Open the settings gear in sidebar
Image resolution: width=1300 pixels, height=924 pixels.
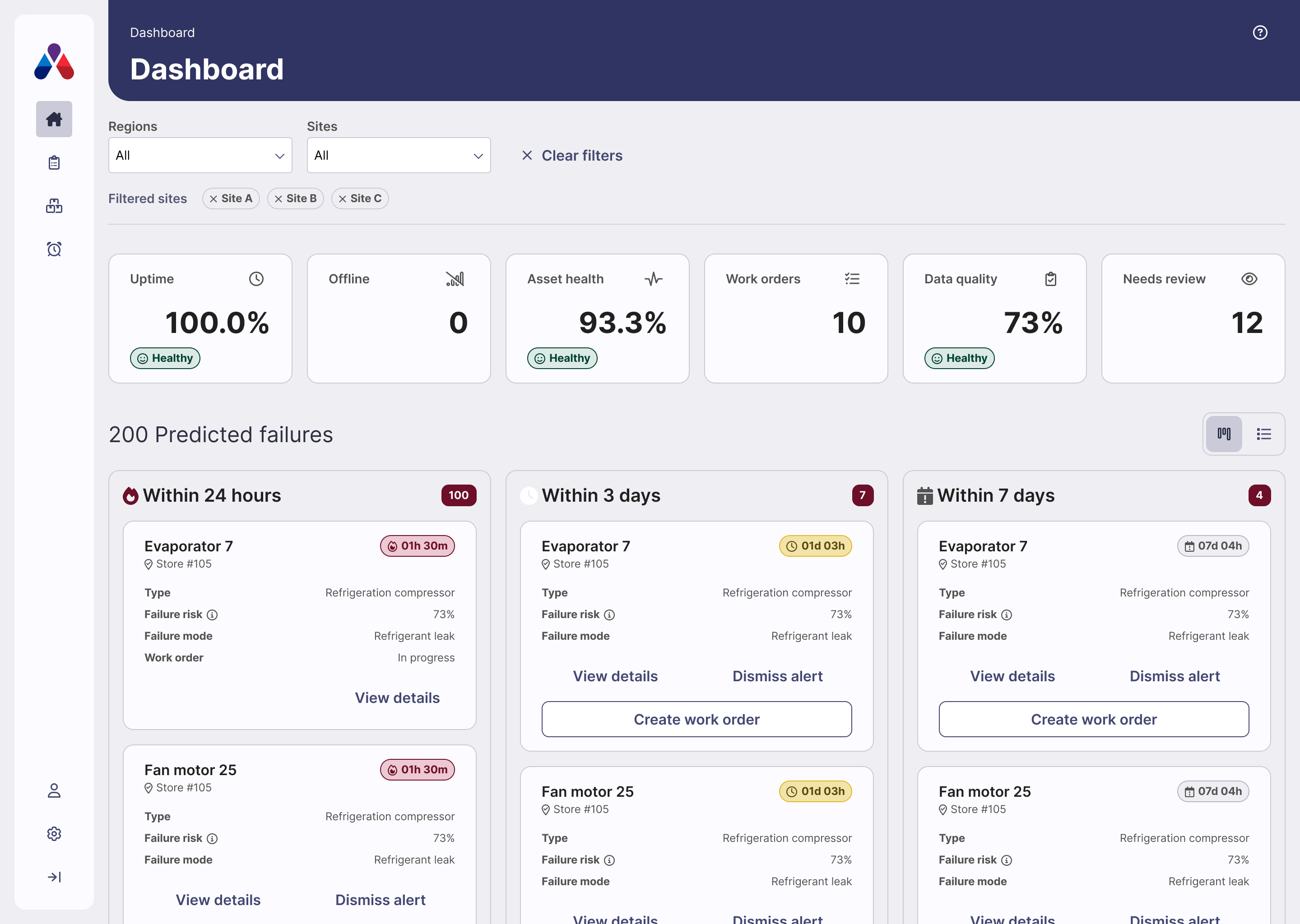pyautogui.click(x=54, y=833)
